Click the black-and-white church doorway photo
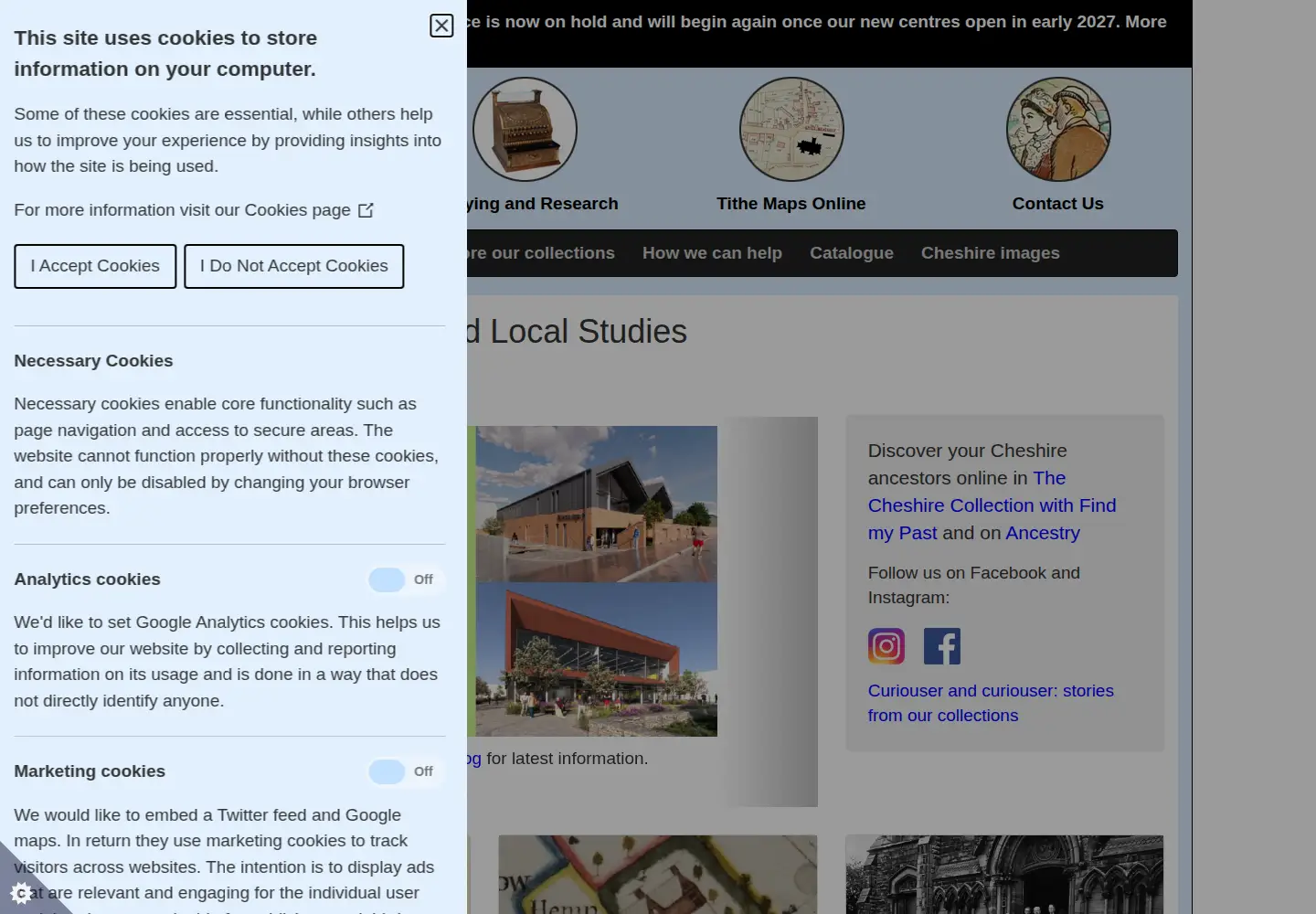 1004,875
